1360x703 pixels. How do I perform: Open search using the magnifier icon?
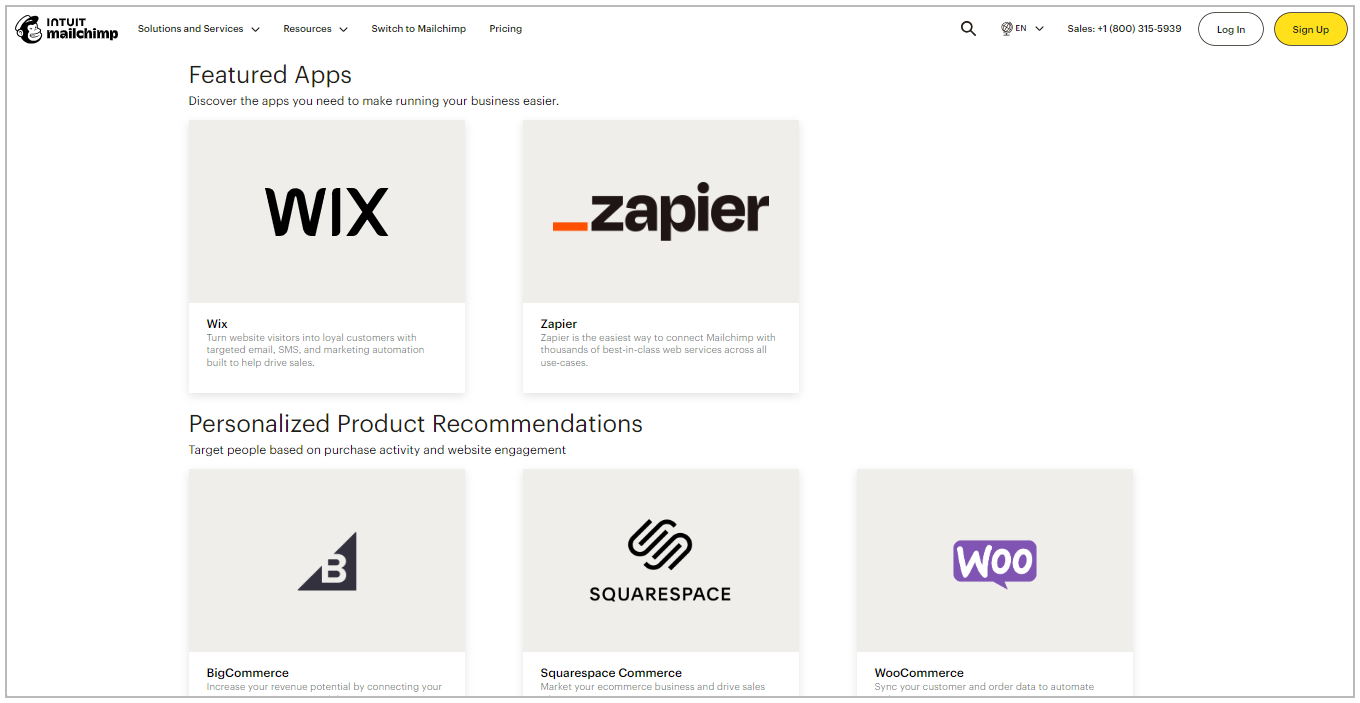pos(967,28)
